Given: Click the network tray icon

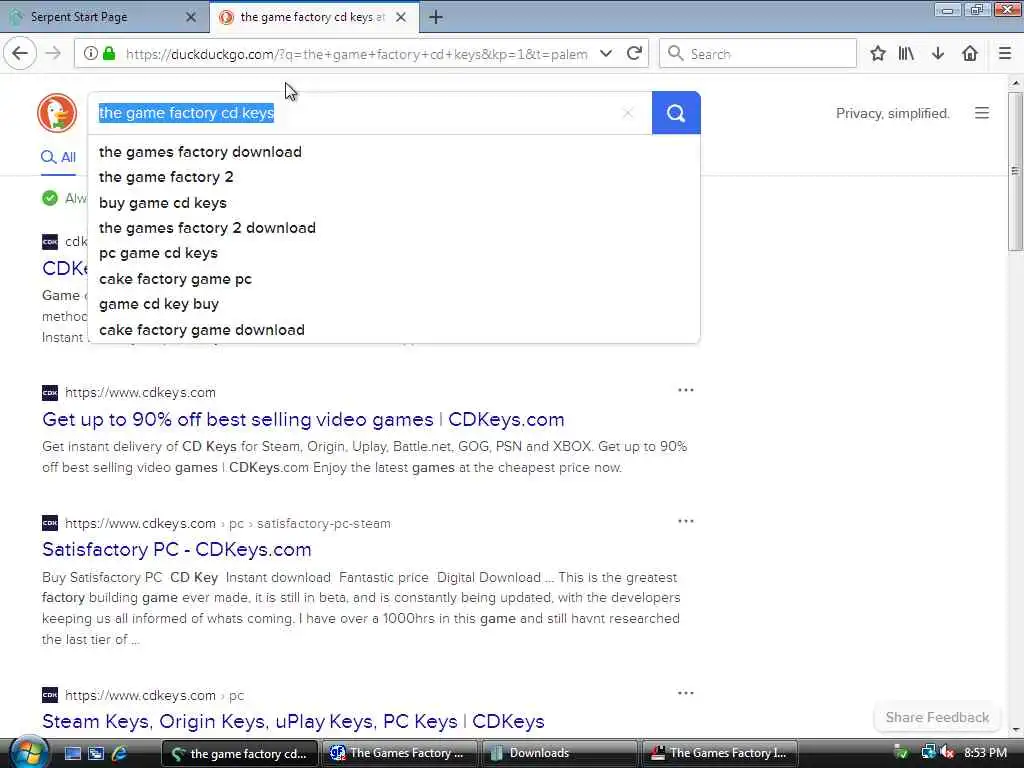Looking at the screenshot, I should (x=928, y=753).
